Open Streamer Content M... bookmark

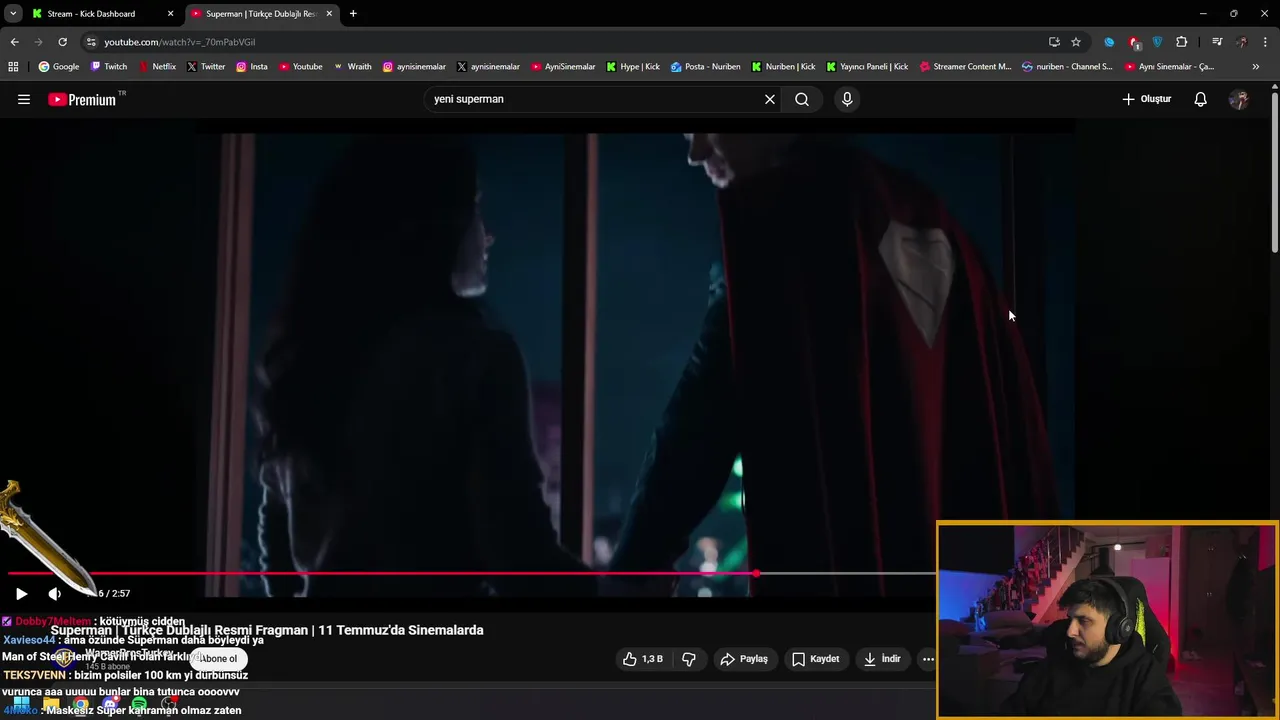pos(965,67)
